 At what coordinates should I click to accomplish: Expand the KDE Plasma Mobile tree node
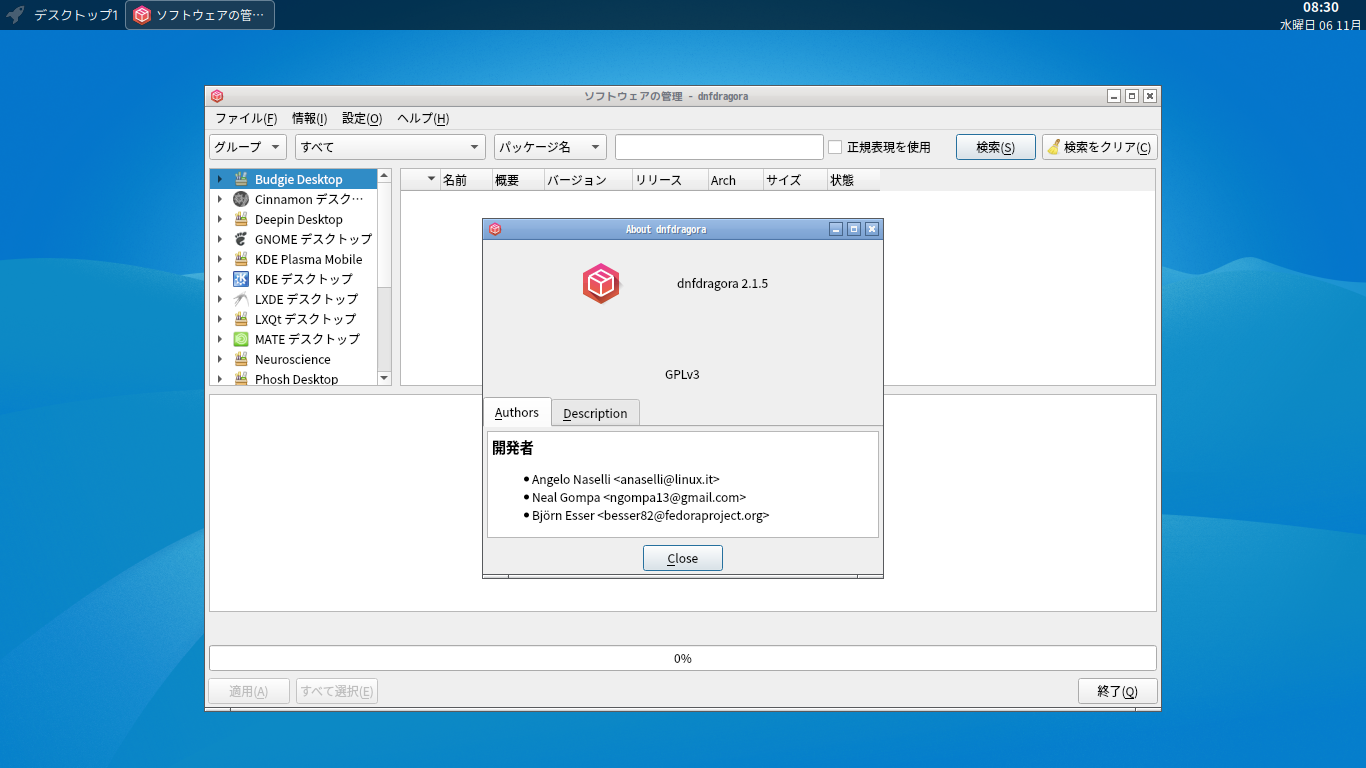(220, 259)
